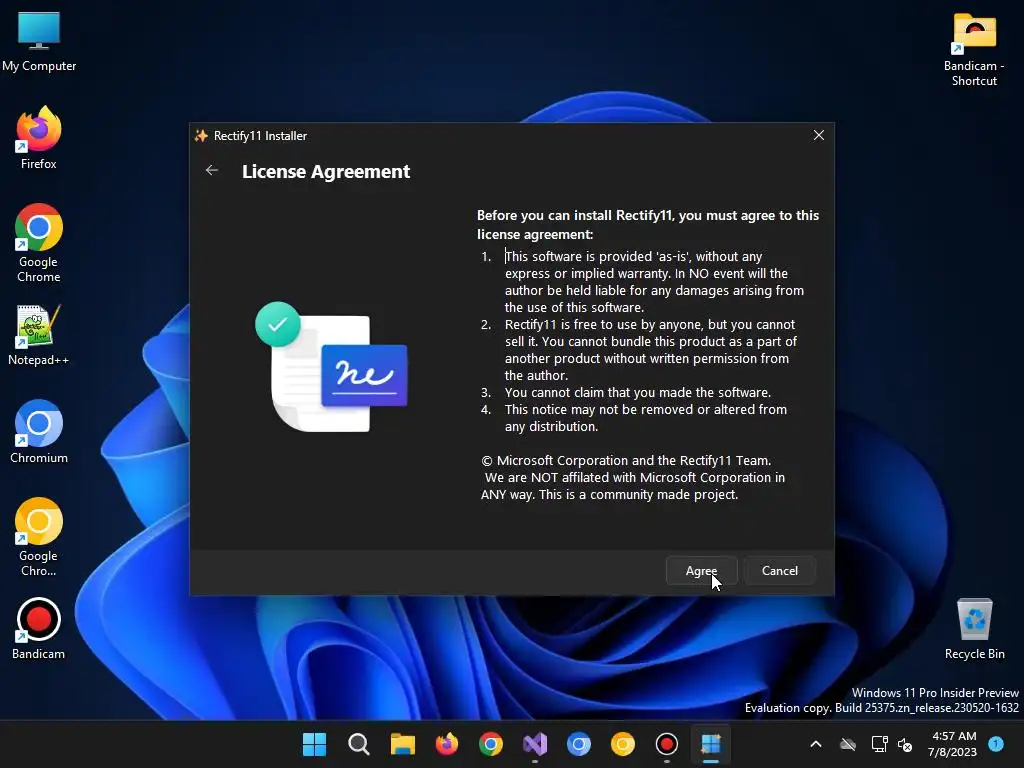Click 'Before you can install Rectify11' text
The height and width of the screenshot is (768, 1024).
click(x=577, y=216)
